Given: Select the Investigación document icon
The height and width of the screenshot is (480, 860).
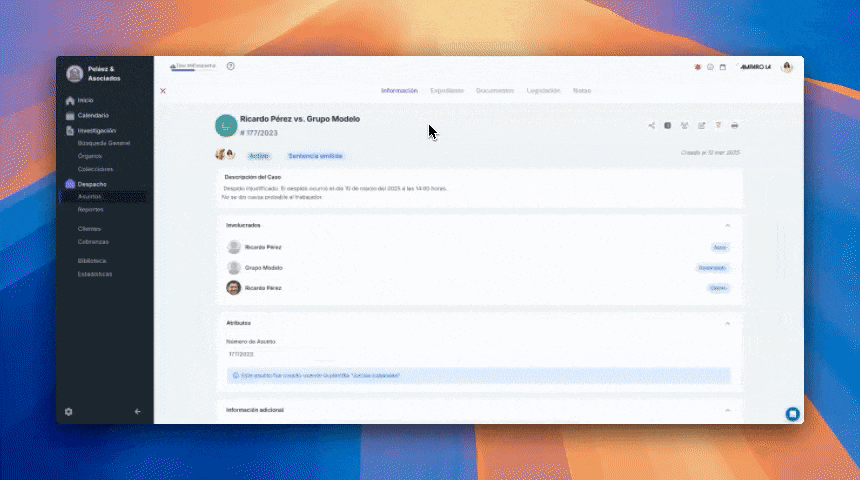Looking at the screenshot, I should click(70, 131).
